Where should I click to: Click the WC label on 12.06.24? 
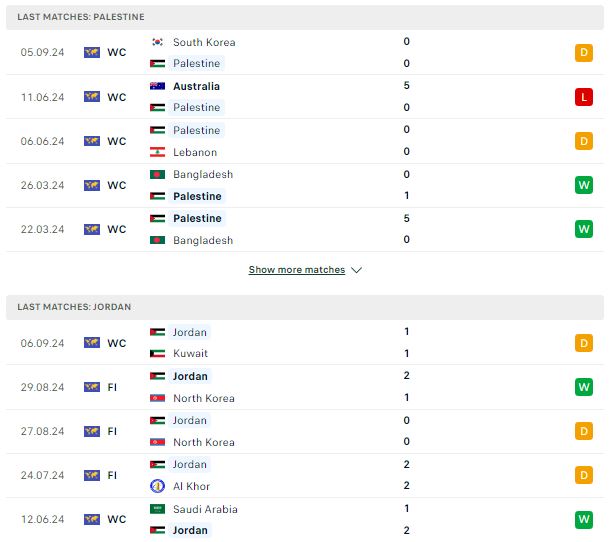click(x=117, y=519)
